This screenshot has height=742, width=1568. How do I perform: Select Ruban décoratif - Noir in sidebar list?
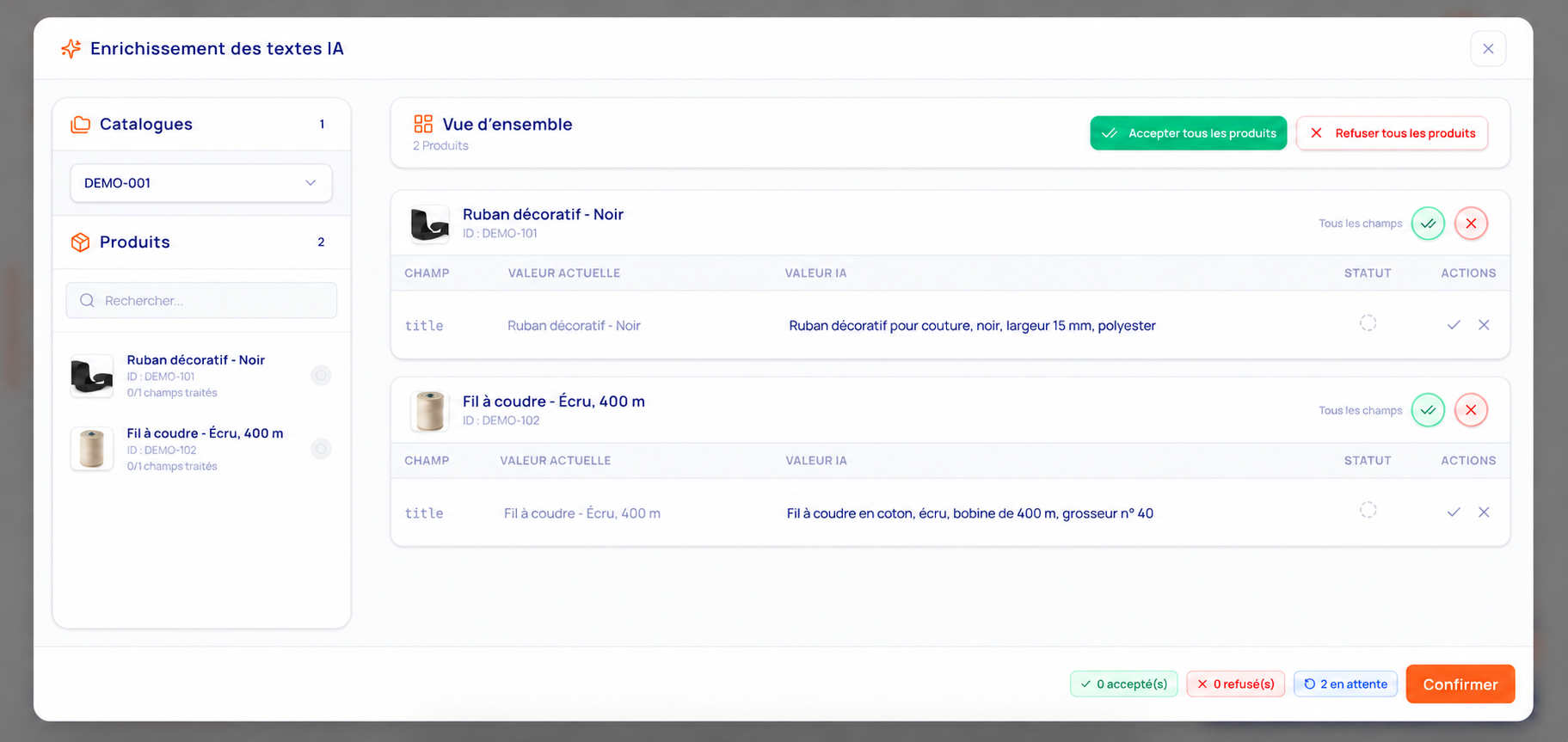point(201,376)
